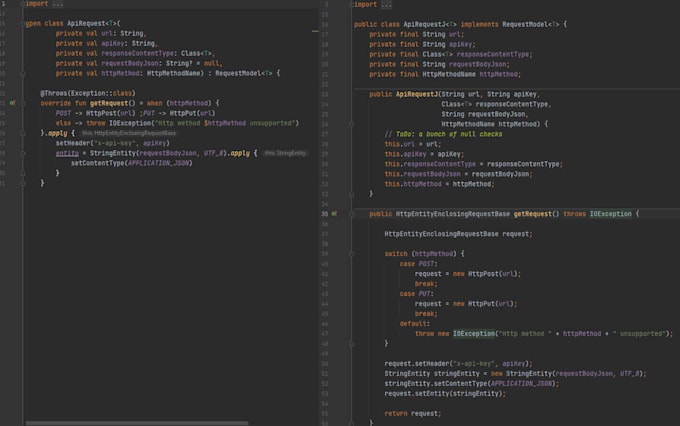The width and height of the screenshot is (680, 426).
Task: Click 'implements' keyword in Java class declaration
Action: (479, 24)
